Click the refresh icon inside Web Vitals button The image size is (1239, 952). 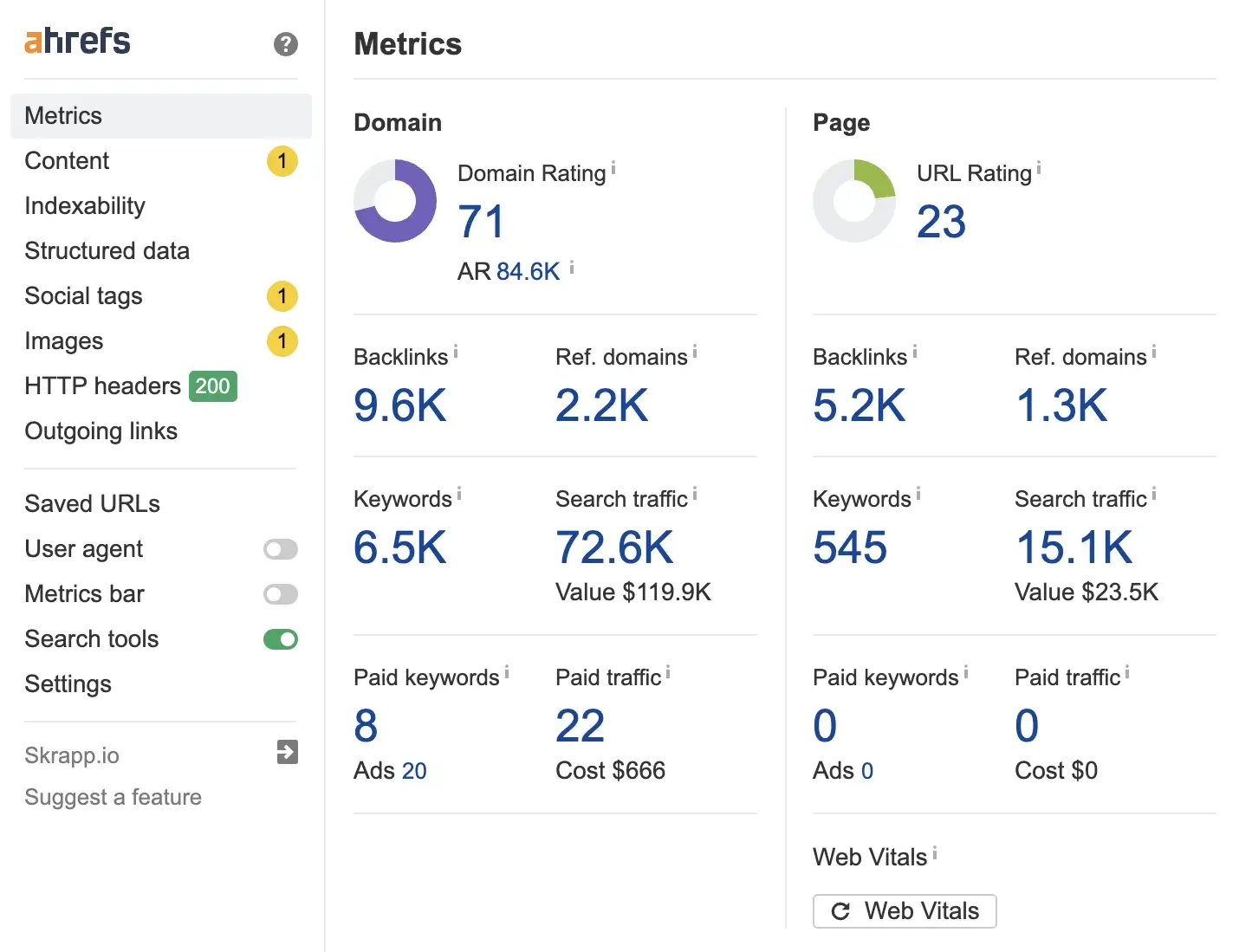tap(840, 911)
